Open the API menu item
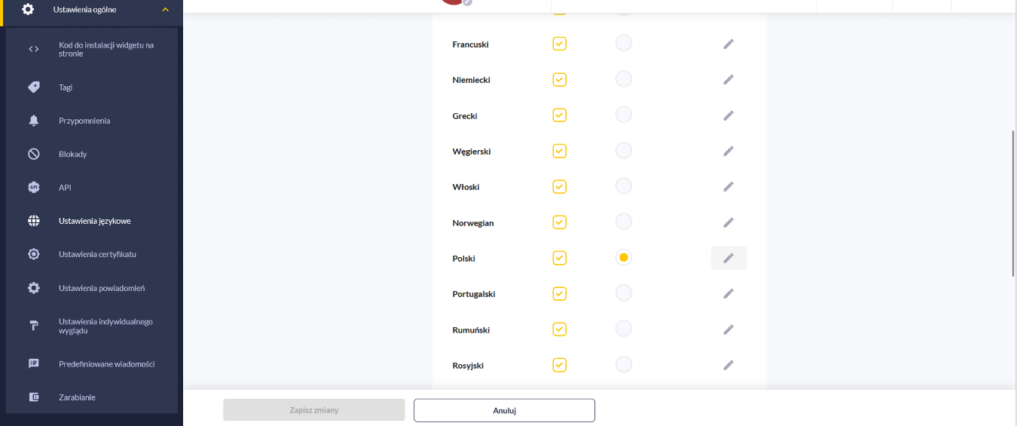The height and width of the screenshot is (426, 1024). [66, 187]
